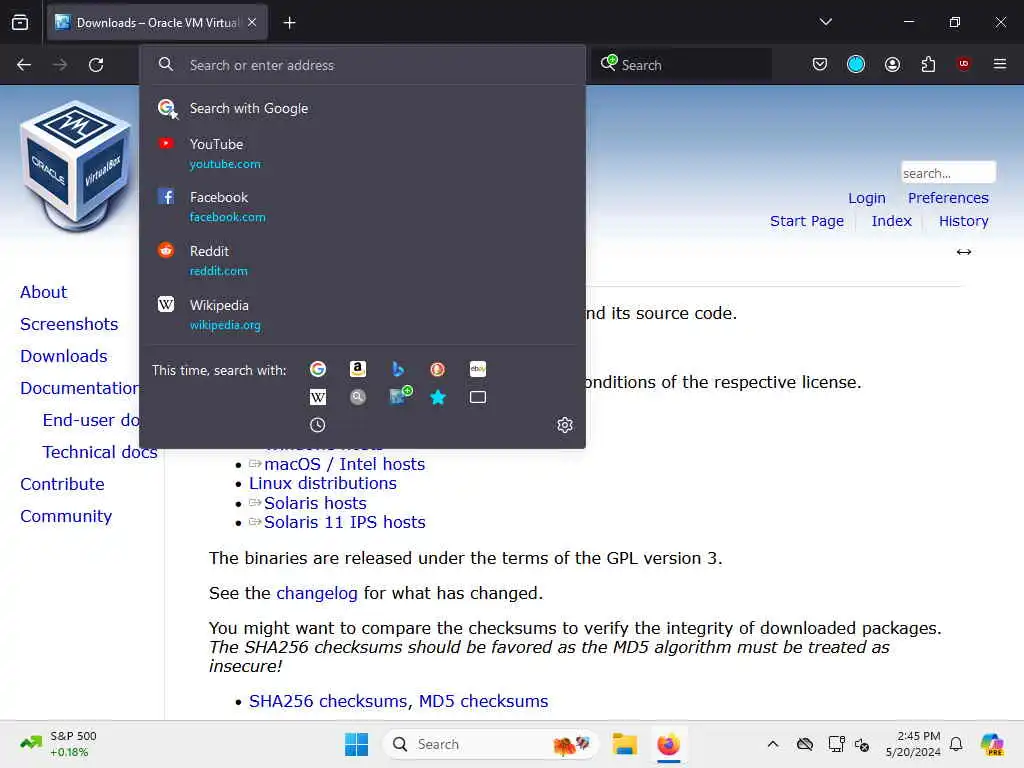
Task: Open Community in the sidebar
Action: pyautogui.click(x=66, y=516)
